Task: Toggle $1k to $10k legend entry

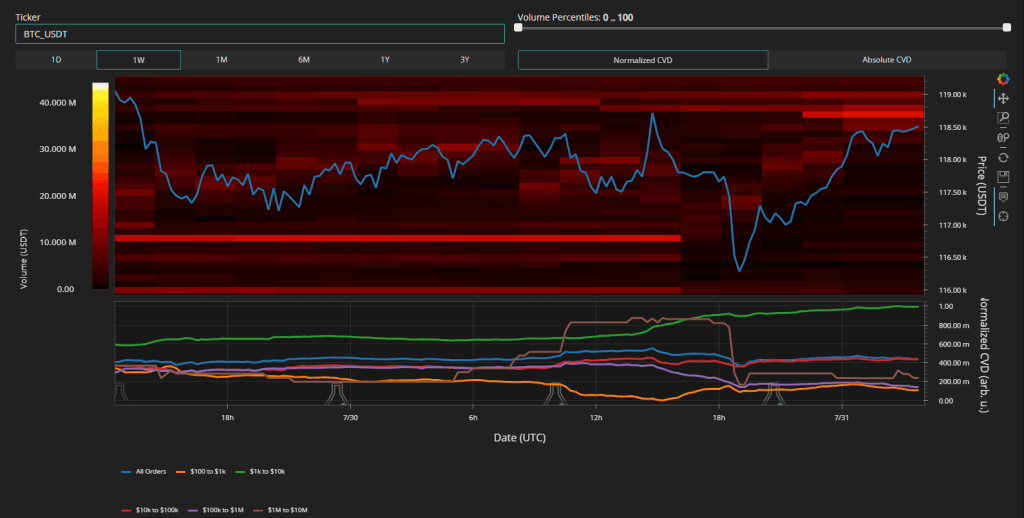Action: (260, 471)
